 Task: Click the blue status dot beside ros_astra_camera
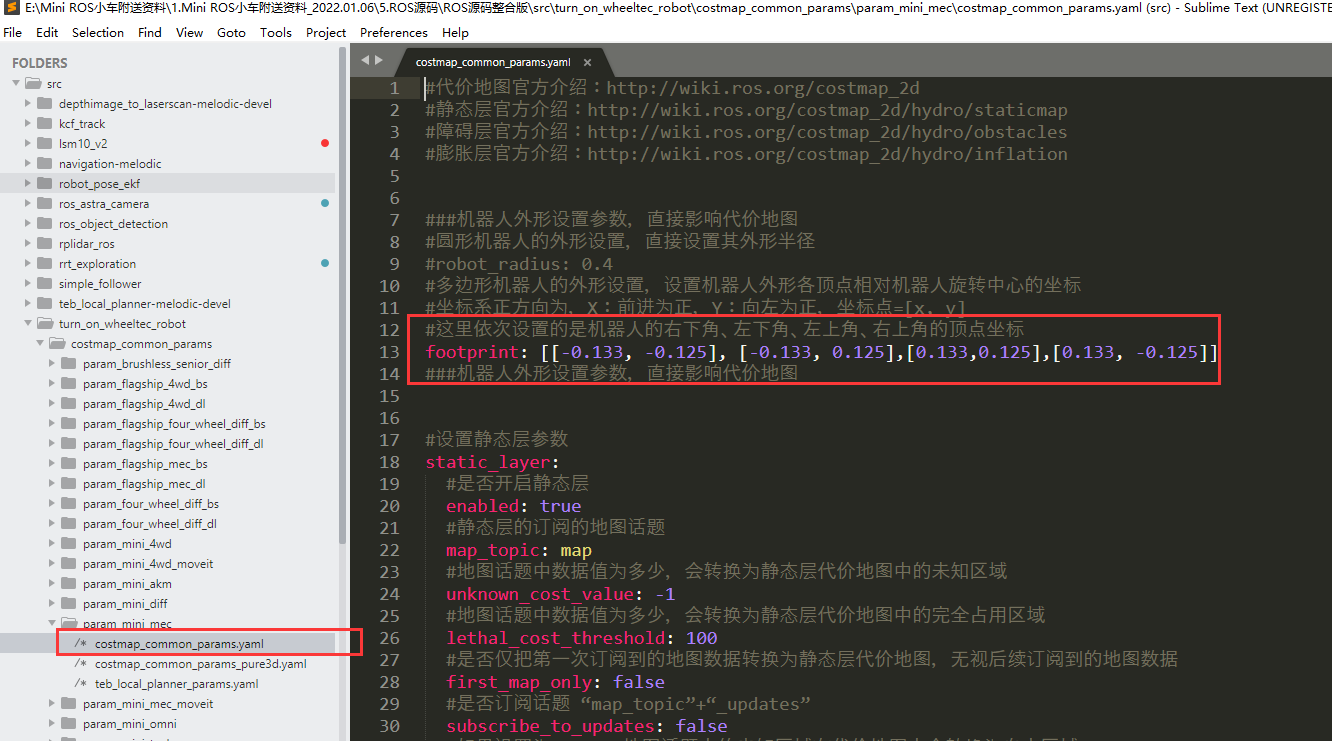point(325,204)
